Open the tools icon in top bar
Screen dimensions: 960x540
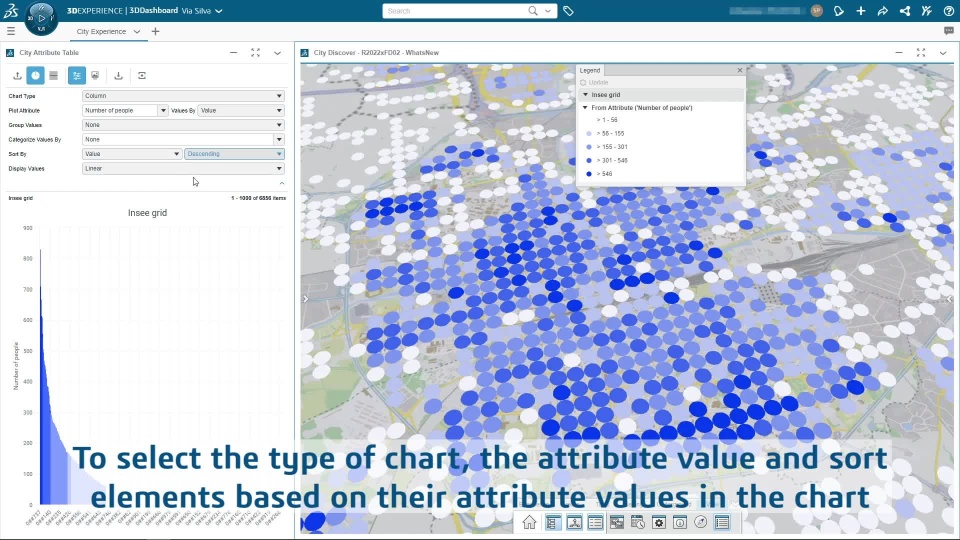926,11
